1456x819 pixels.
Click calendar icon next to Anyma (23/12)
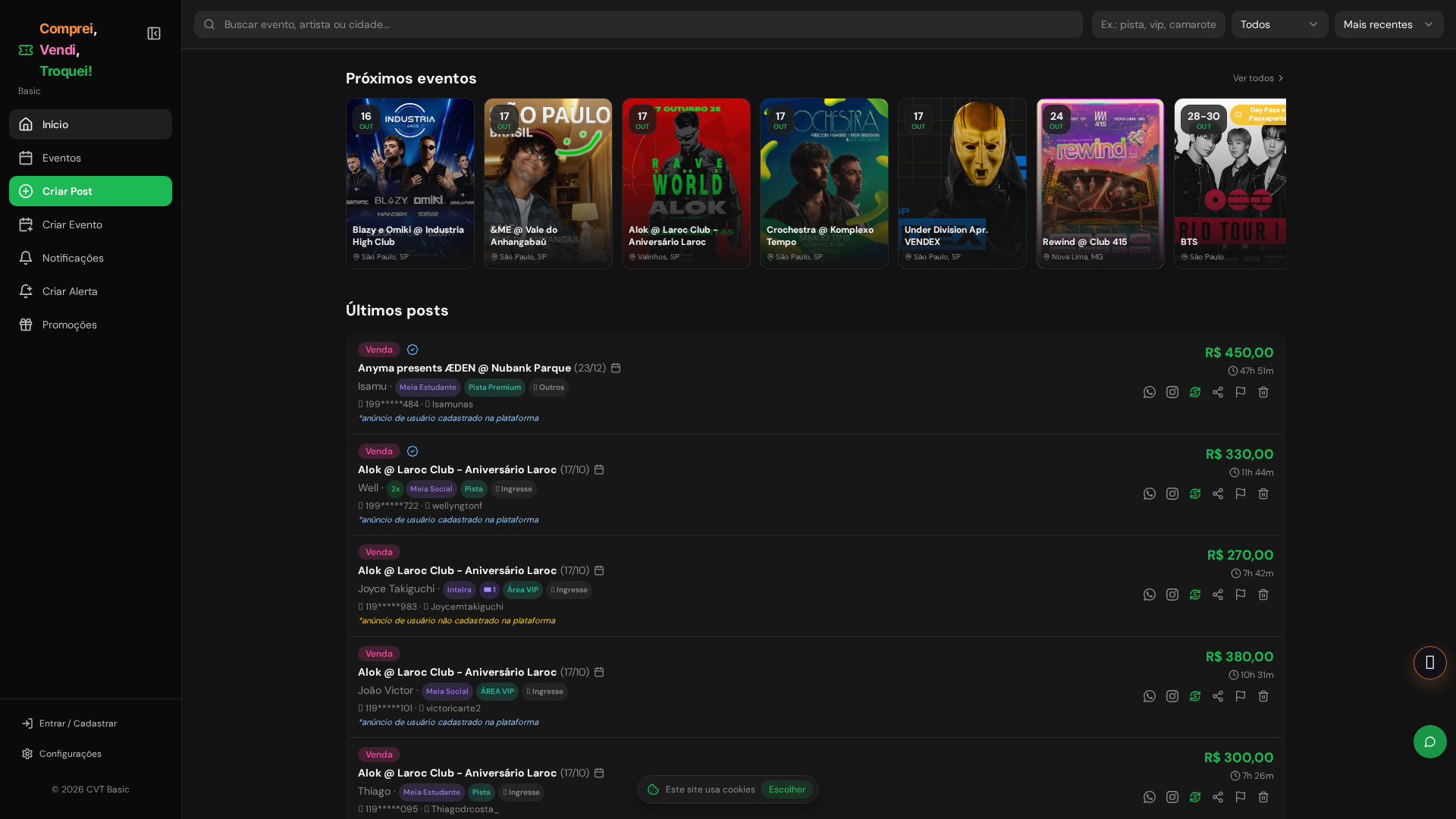[616, 368]
